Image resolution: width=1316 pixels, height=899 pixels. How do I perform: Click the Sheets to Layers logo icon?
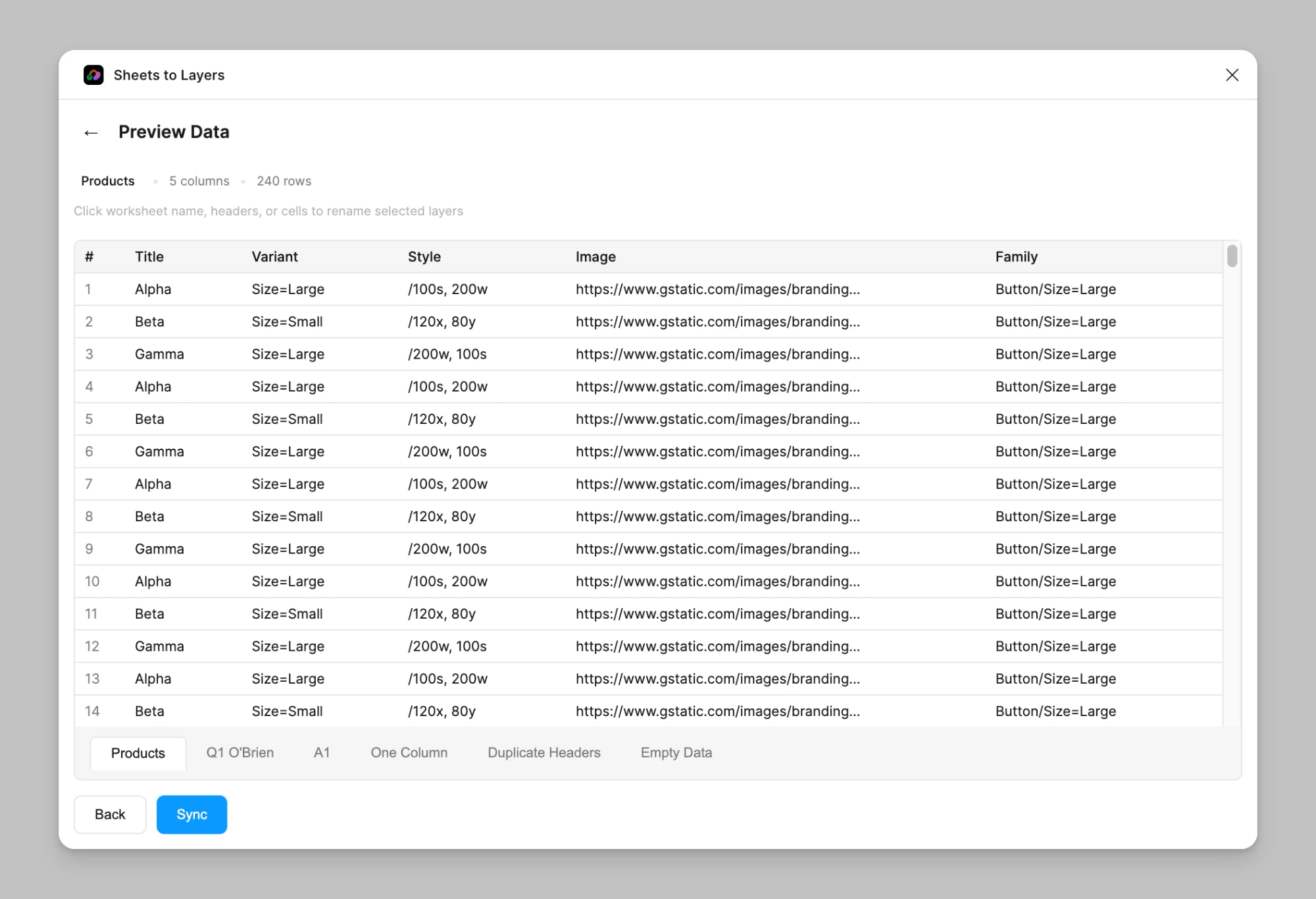(93, 75)
